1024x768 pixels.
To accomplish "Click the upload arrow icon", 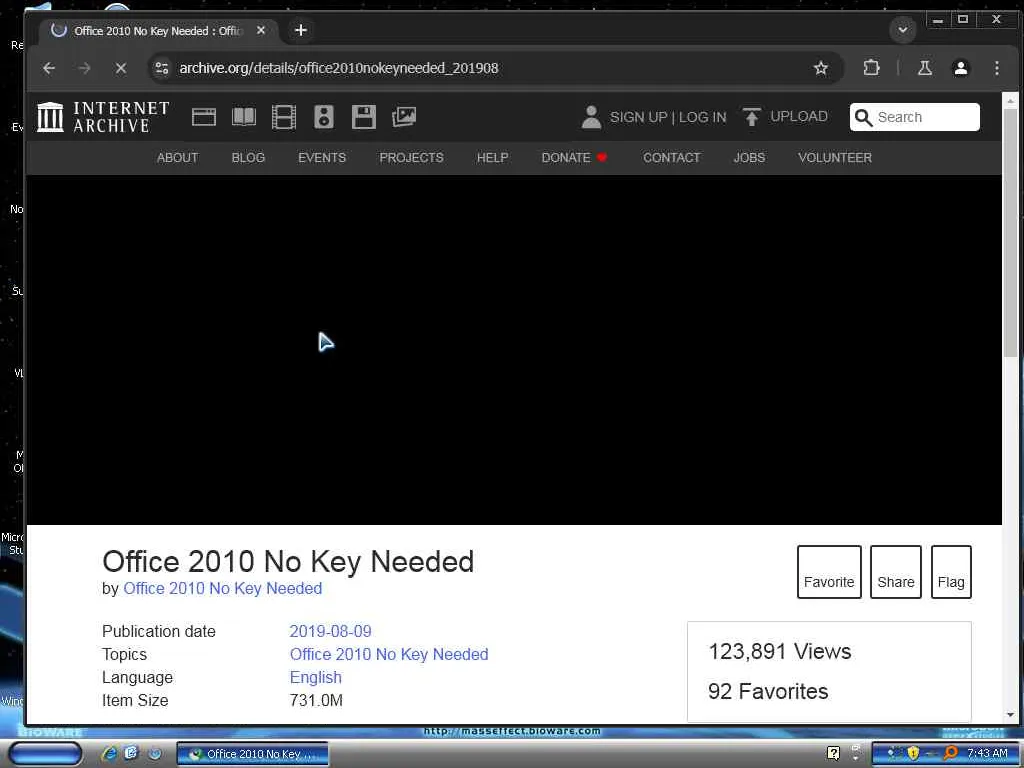I will click(x=752, y=118).
